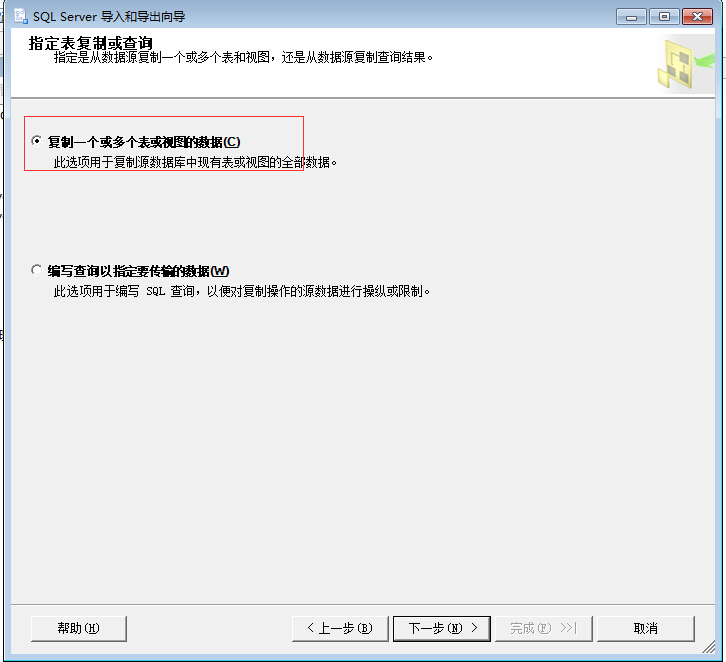Go back with the 上一步(B) button

point(340,628)
